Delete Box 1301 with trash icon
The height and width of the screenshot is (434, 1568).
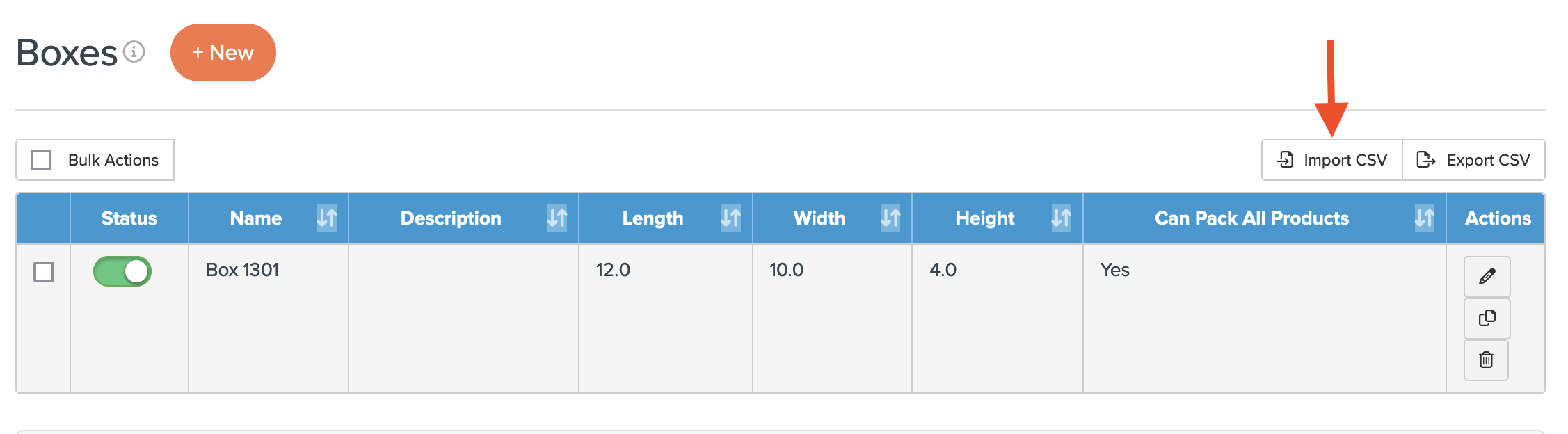point(1486,360)
